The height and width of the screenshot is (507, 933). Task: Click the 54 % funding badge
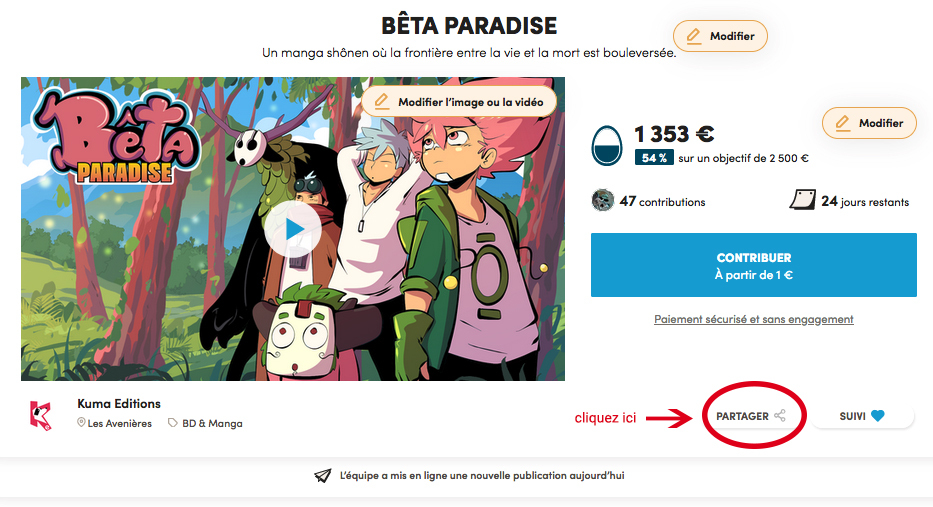[654, 158]
